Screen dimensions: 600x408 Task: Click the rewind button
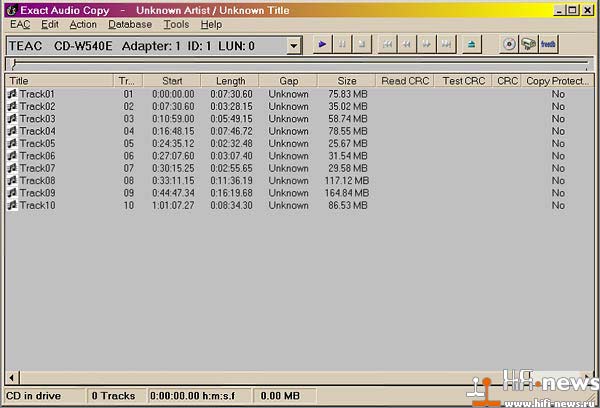pos(407,45)
